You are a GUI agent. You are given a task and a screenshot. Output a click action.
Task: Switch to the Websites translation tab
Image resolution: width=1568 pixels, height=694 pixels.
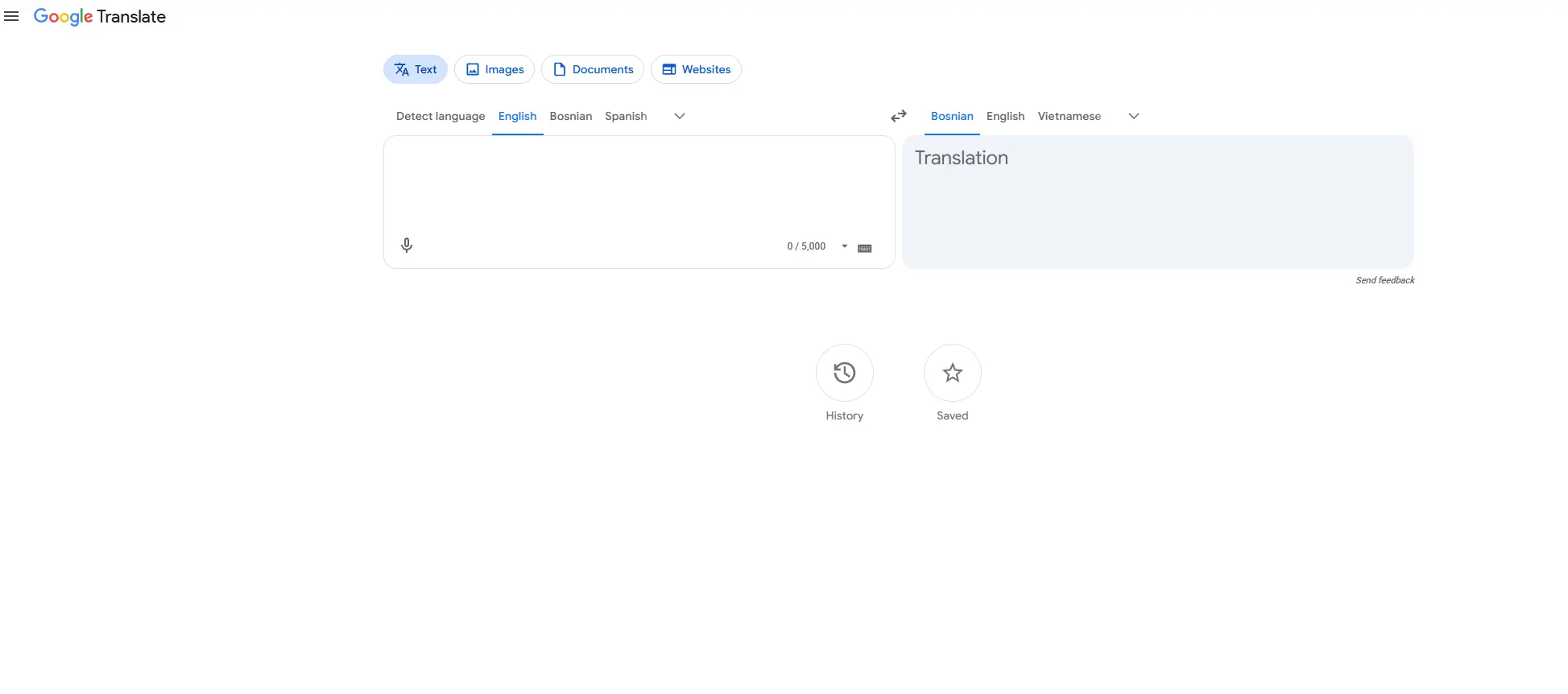[x=696, y=69]
